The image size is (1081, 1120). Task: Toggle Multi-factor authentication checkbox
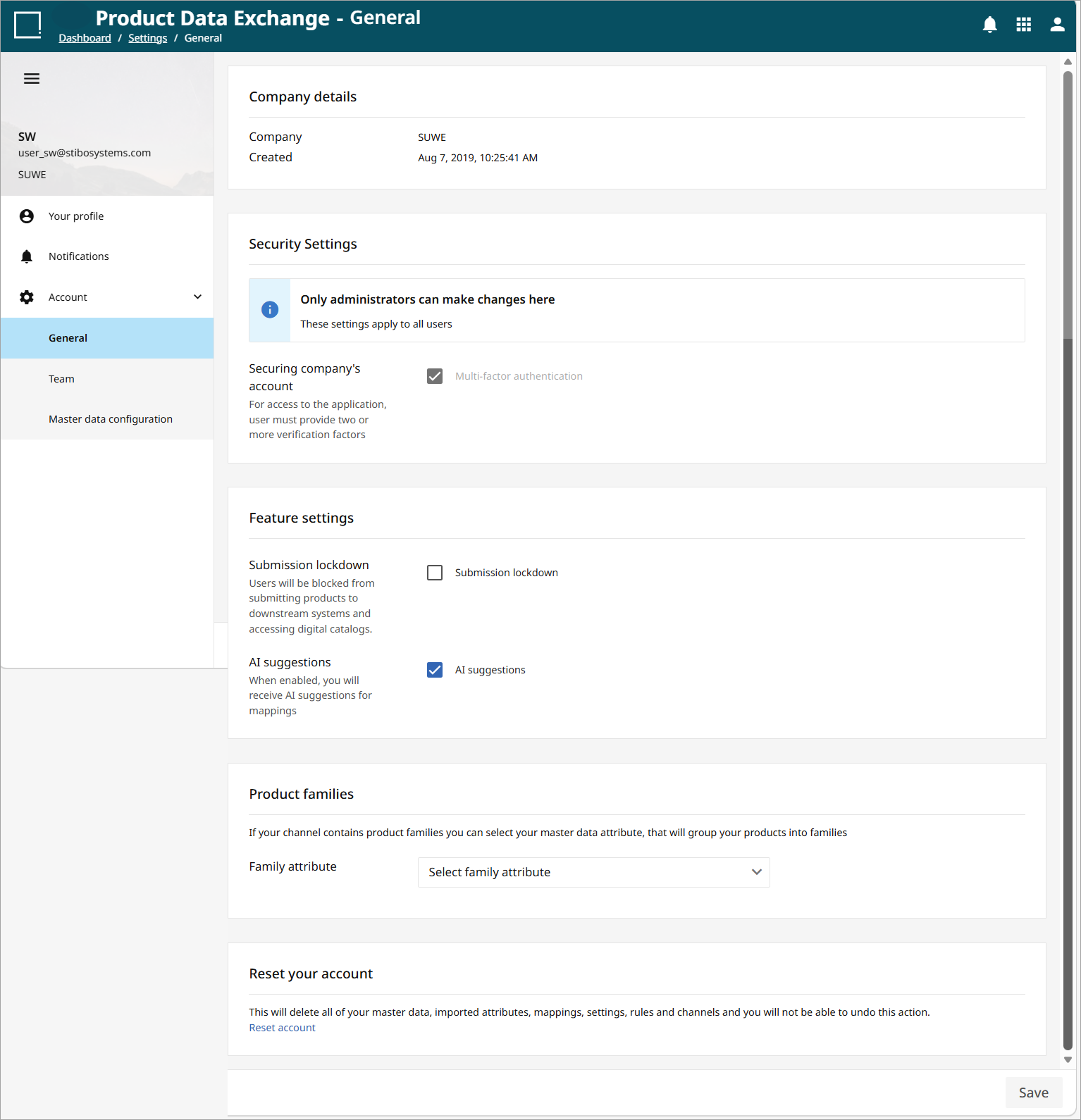tap(435, 376)
